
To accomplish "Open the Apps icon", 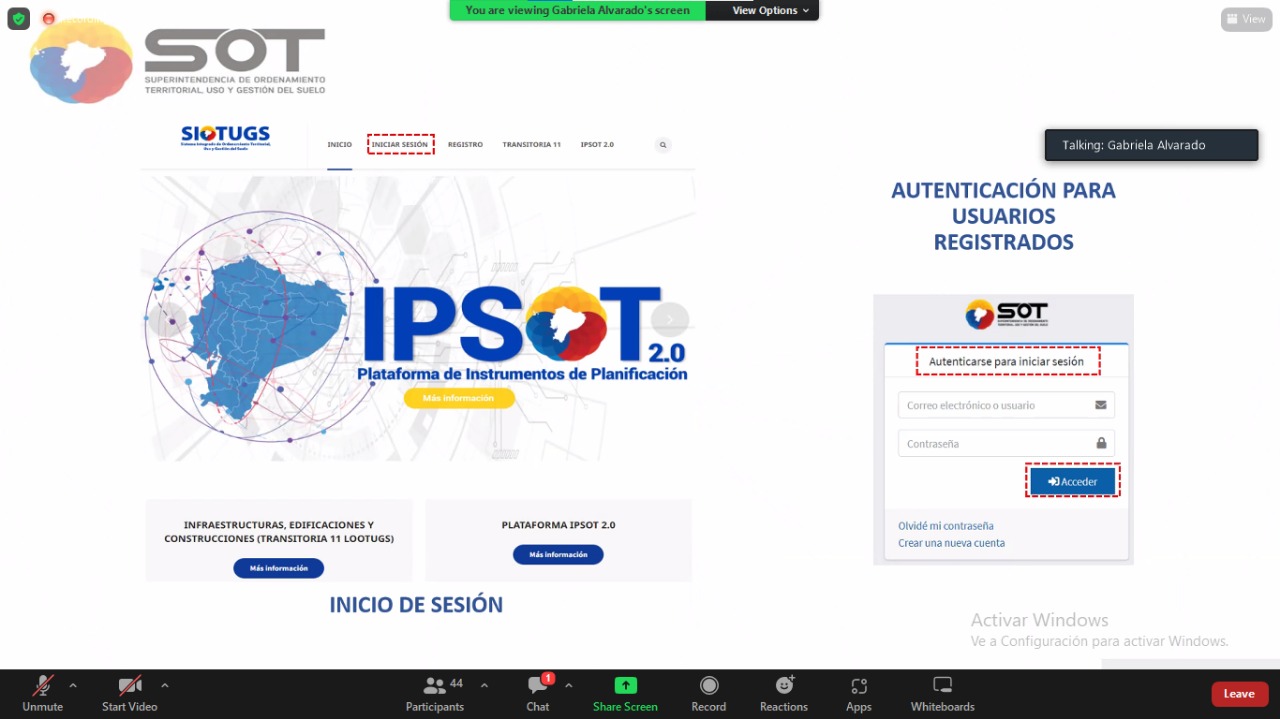I will pyautogui.click(x=859, y=686).
